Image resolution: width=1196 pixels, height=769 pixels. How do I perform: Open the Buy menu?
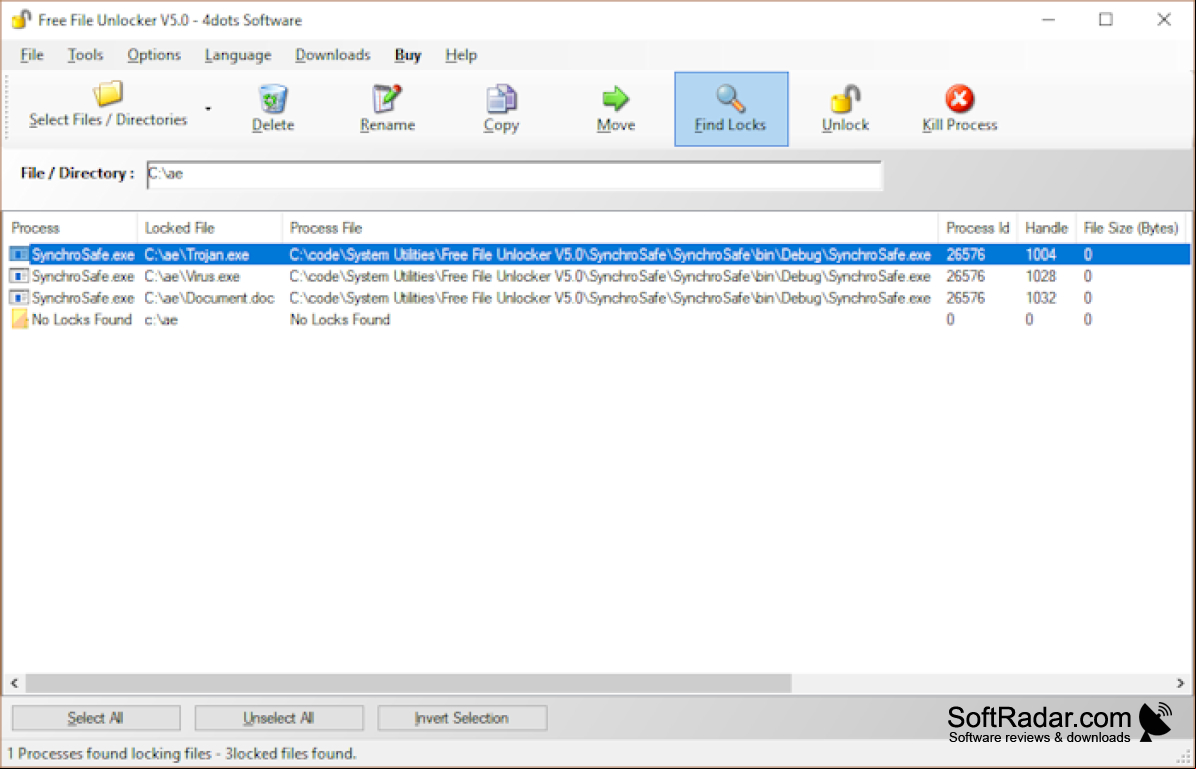(408, 55)
